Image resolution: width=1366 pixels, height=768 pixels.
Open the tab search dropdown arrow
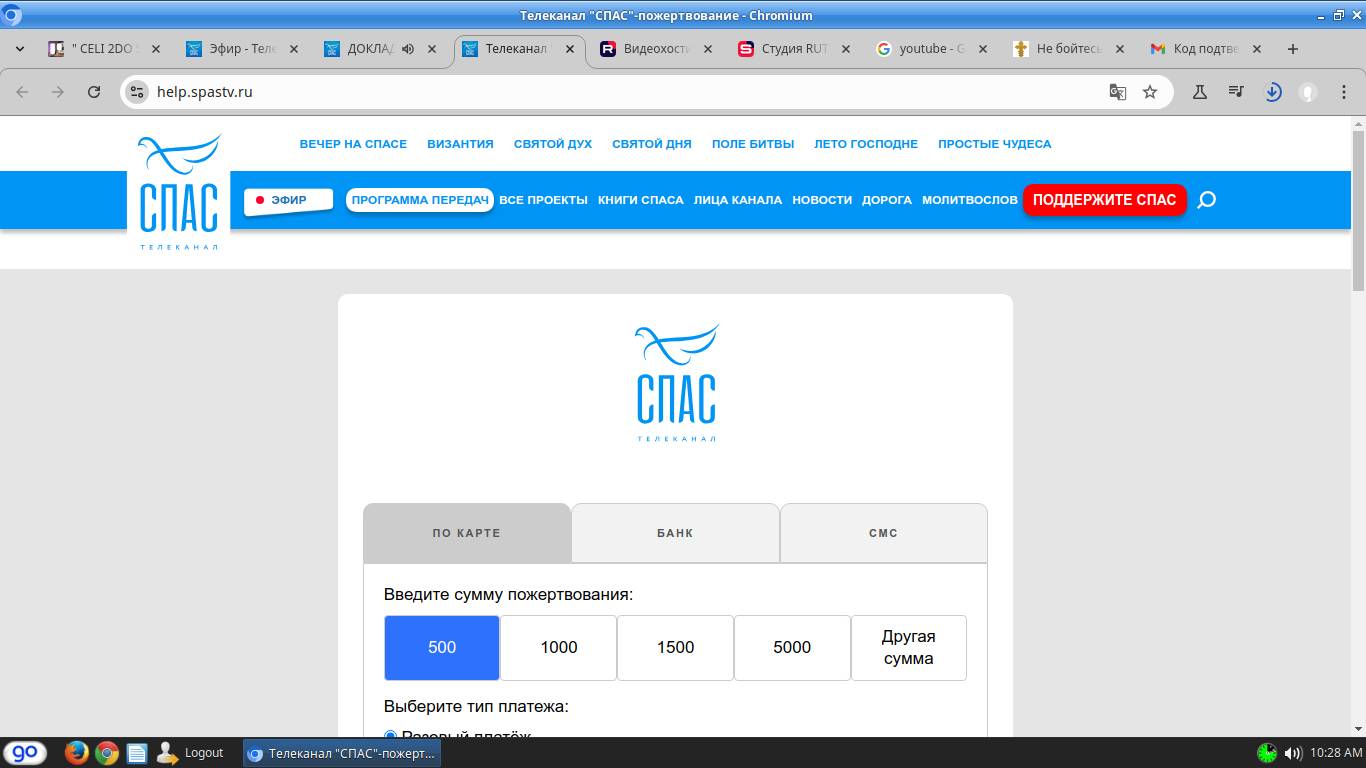click(x=19, y=49)
